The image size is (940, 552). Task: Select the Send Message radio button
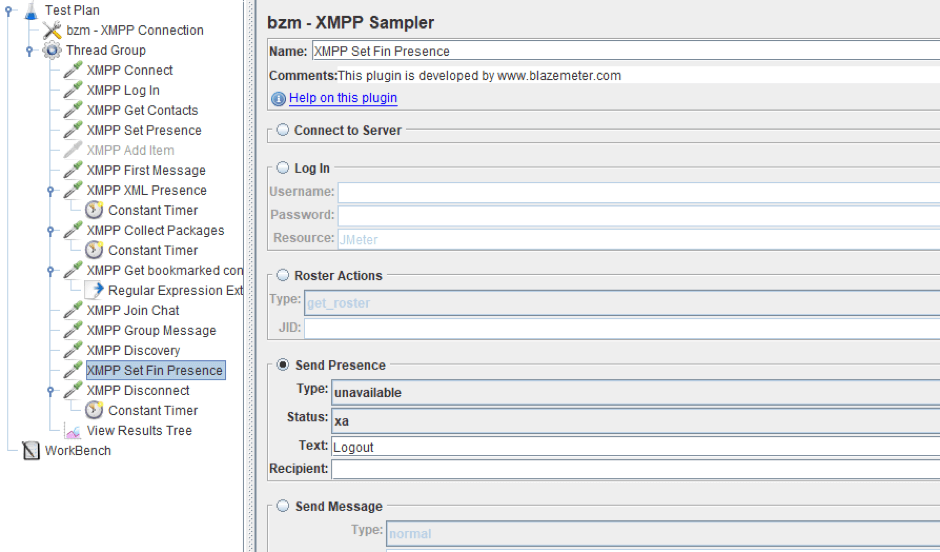tap(282, 506)
